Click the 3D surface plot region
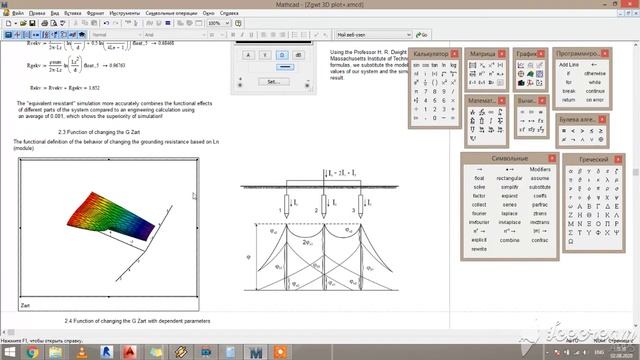The height and width of the screenshot is (360, 640). 109,228
